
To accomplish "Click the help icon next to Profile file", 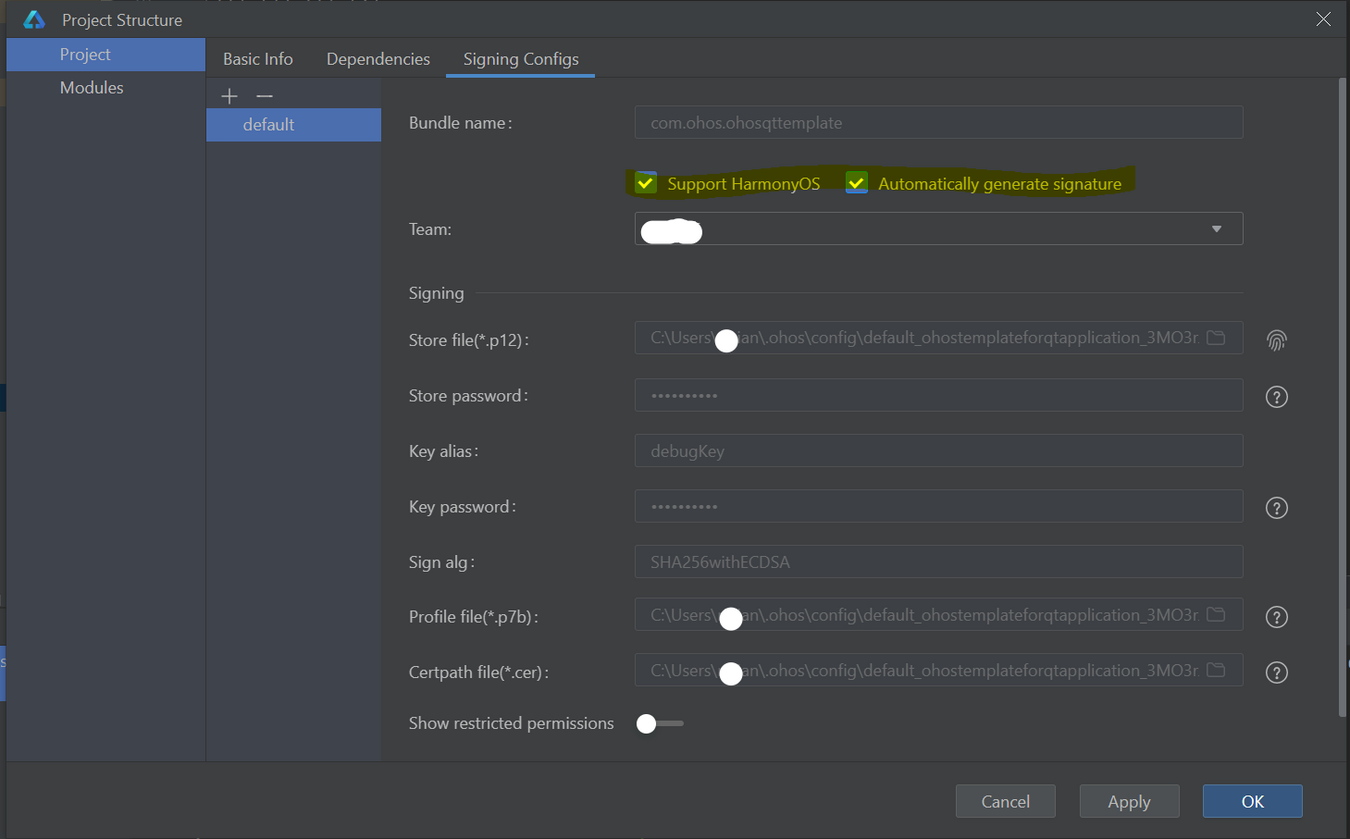I will click(x=1276, y=617).
